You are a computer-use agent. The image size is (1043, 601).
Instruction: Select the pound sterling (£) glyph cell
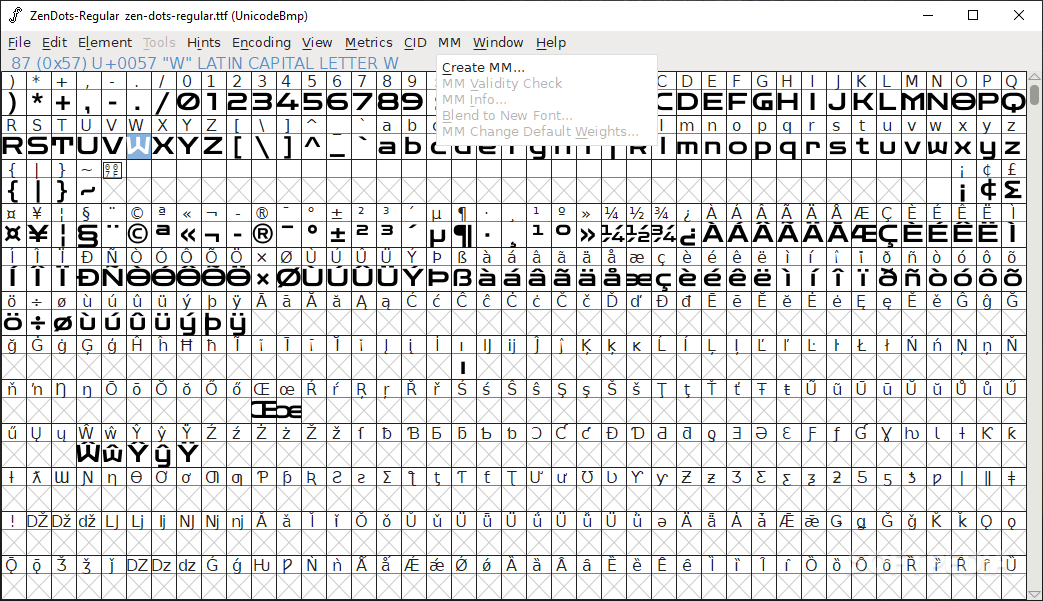tap(1012, 190)
